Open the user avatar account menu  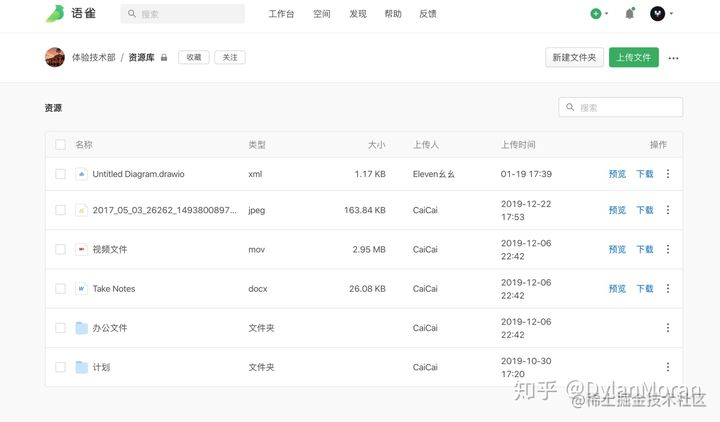661,14
